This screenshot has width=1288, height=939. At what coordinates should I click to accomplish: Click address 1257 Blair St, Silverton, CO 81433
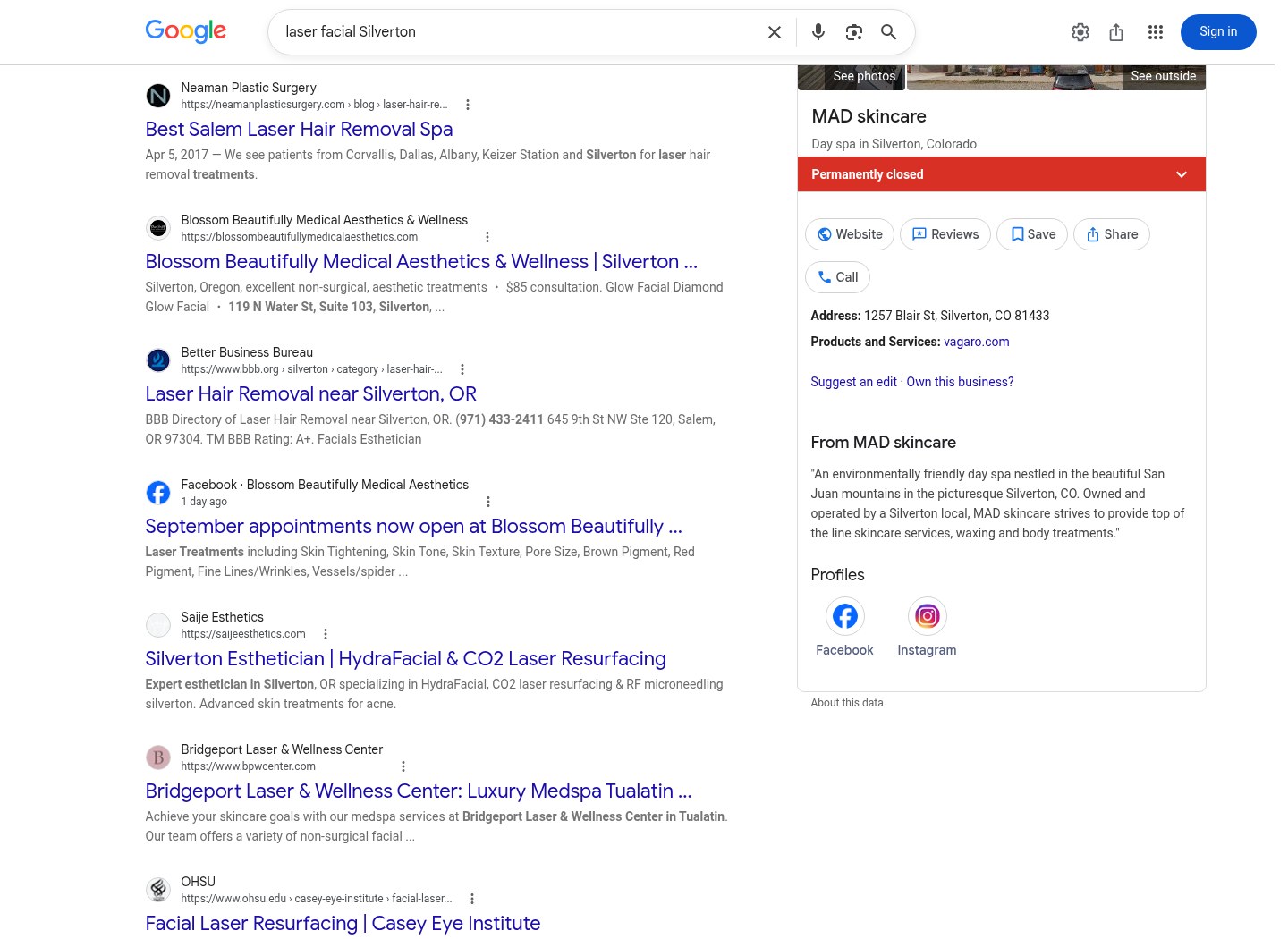tap(957, 316)
